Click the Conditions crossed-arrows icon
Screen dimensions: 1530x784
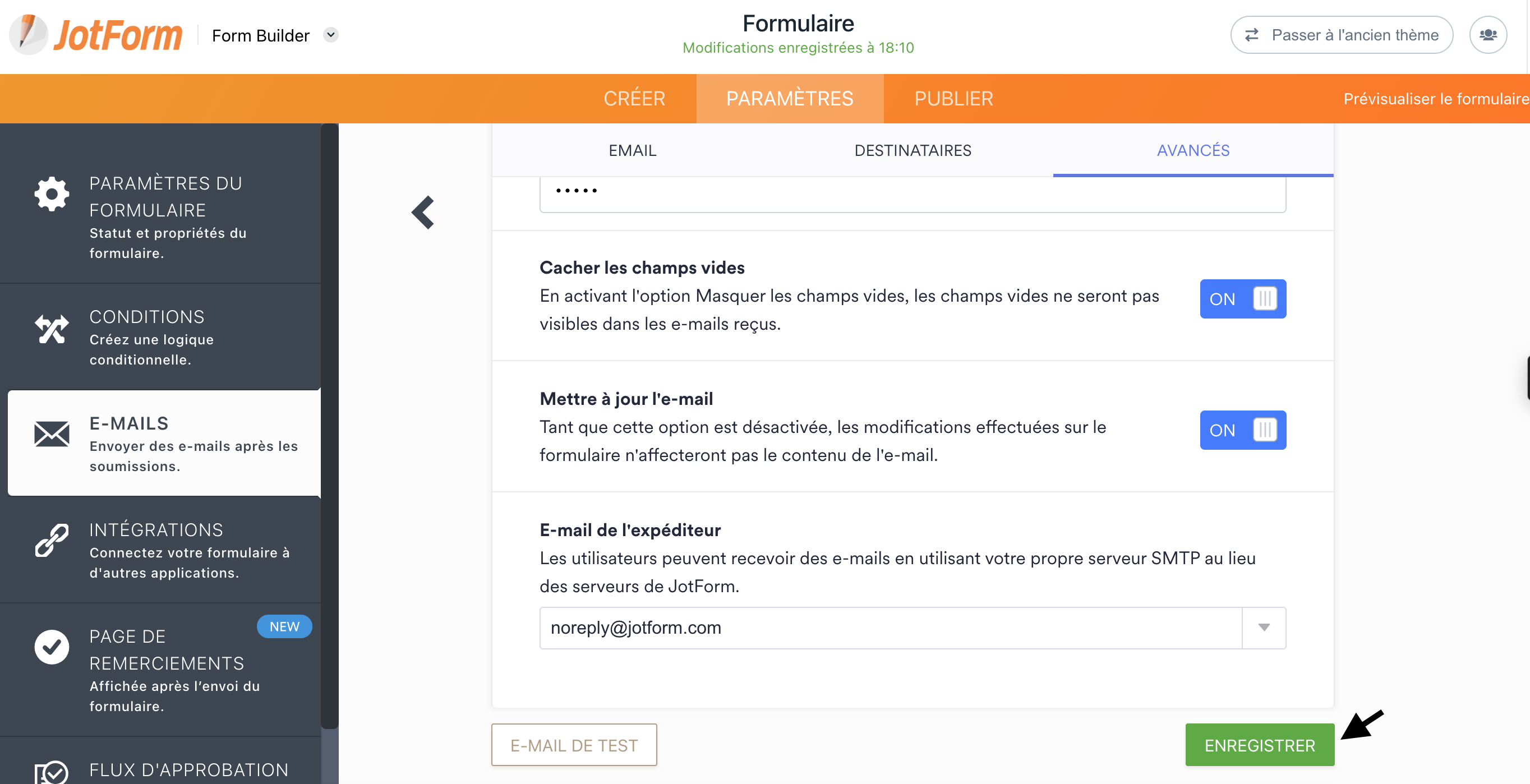click(52, 329)
